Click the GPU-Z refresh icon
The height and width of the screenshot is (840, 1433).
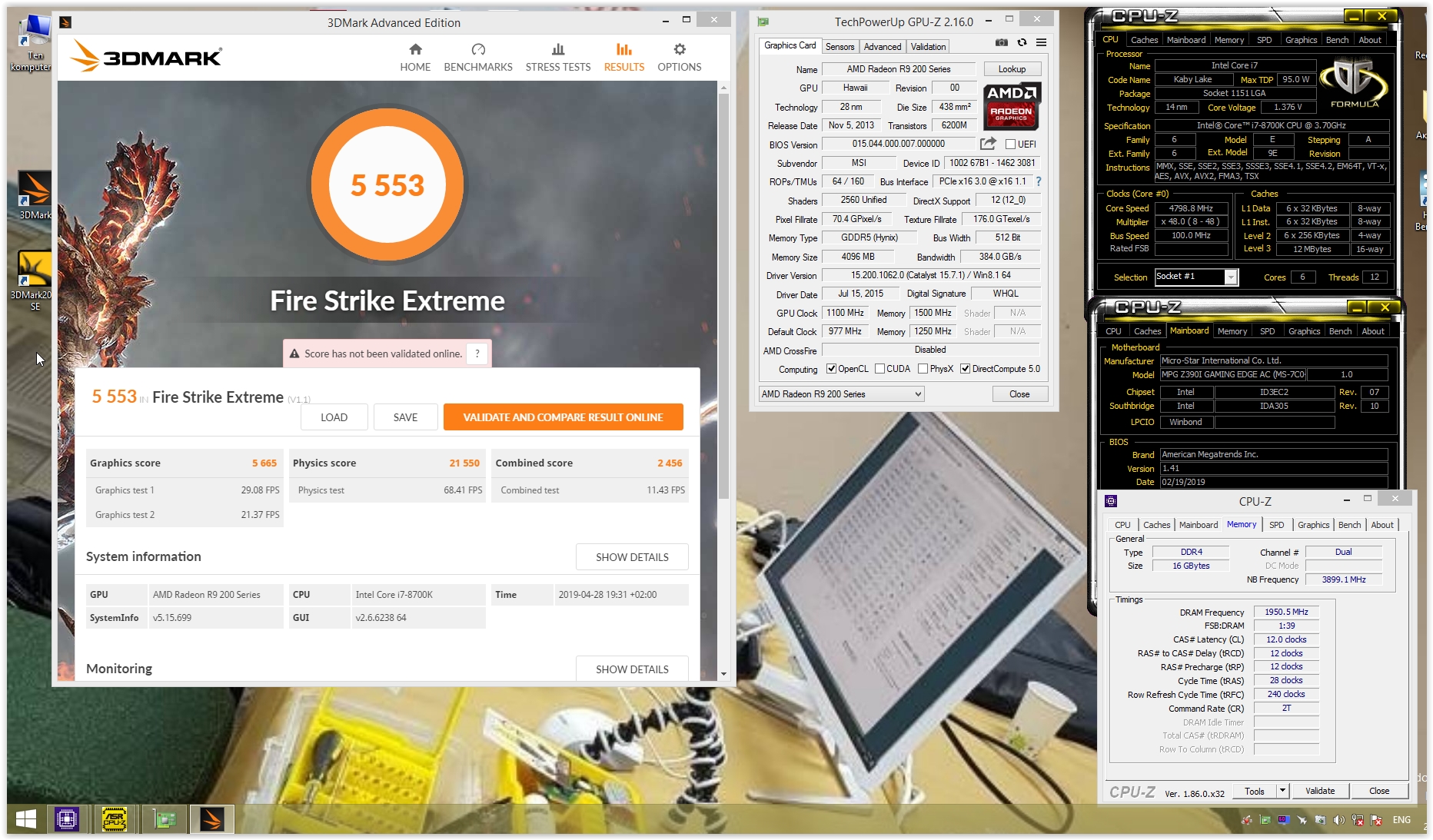[1022, 42]
